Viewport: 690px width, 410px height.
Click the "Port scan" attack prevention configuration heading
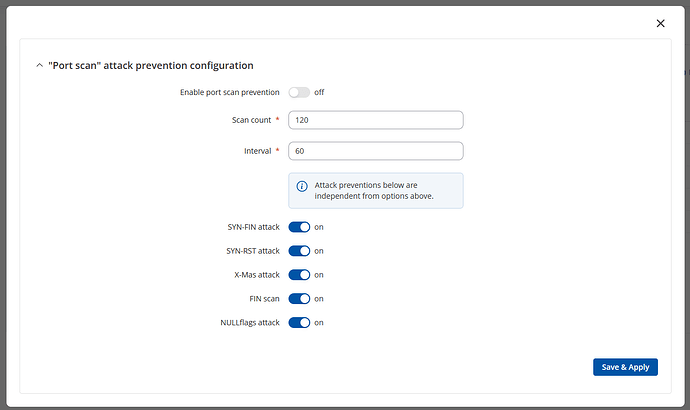(150, 66)
